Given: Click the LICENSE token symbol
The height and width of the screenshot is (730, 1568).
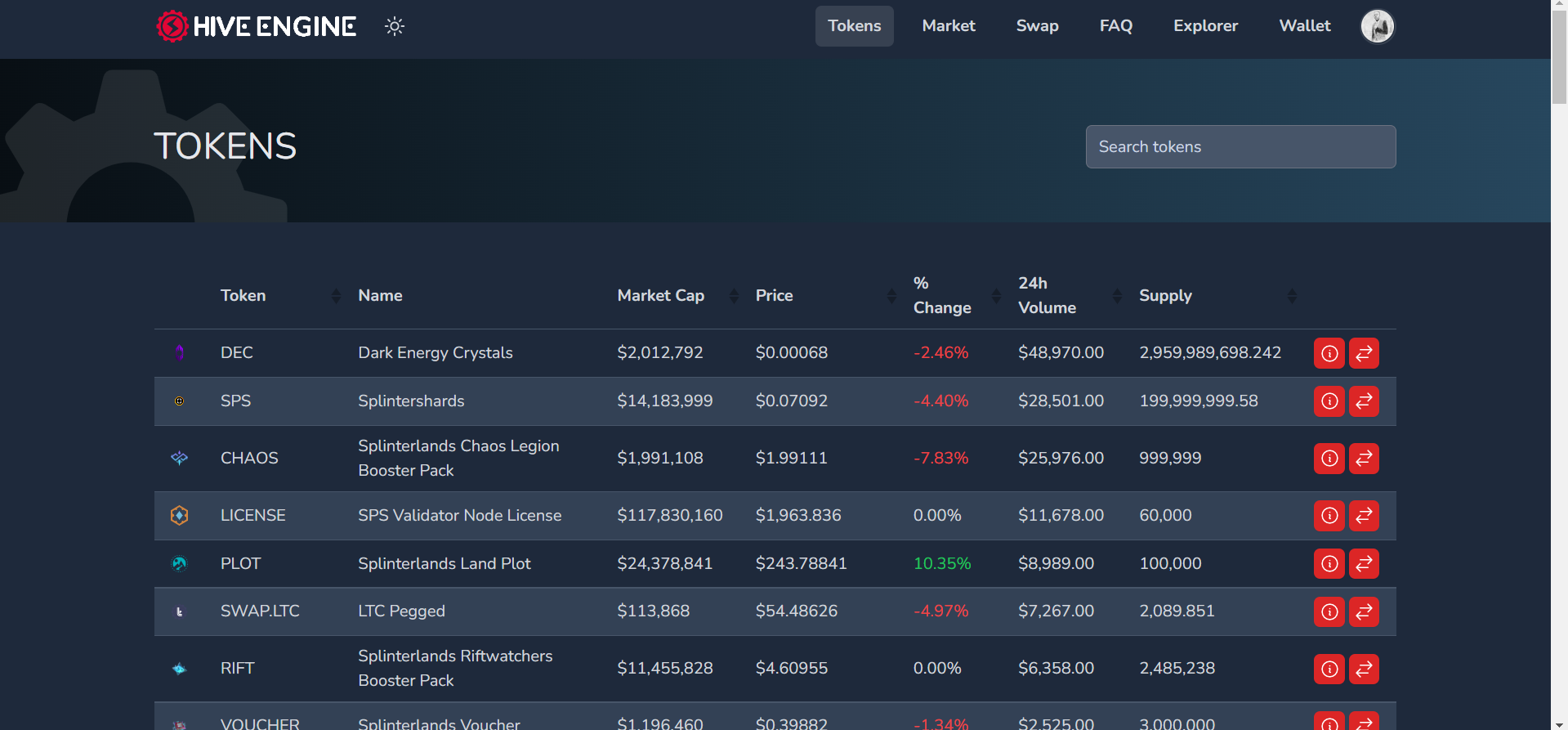Looking at the screenshot, I should click(253, 516).
